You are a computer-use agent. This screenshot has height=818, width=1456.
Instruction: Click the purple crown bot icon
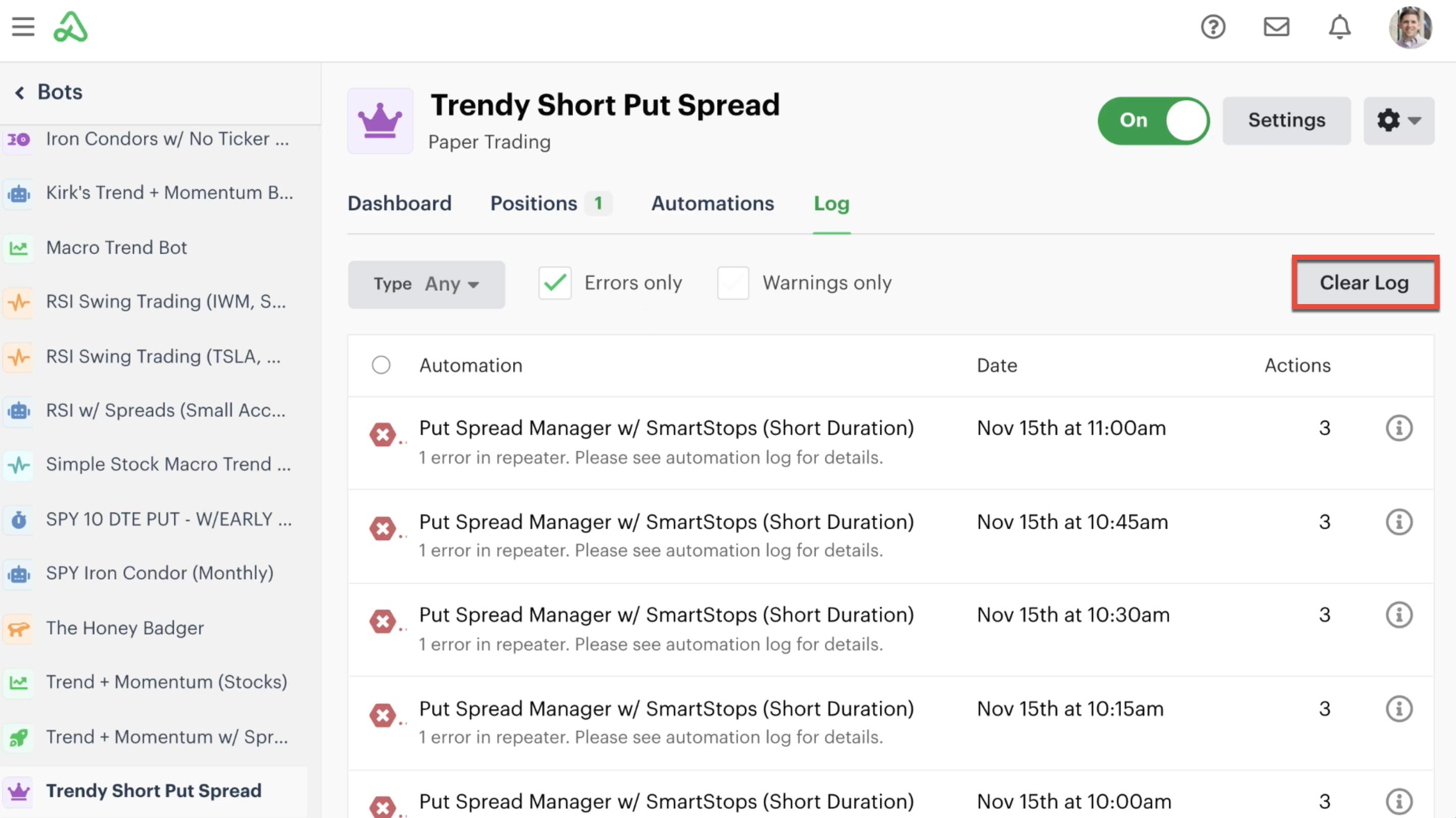(x=381, y=121)
